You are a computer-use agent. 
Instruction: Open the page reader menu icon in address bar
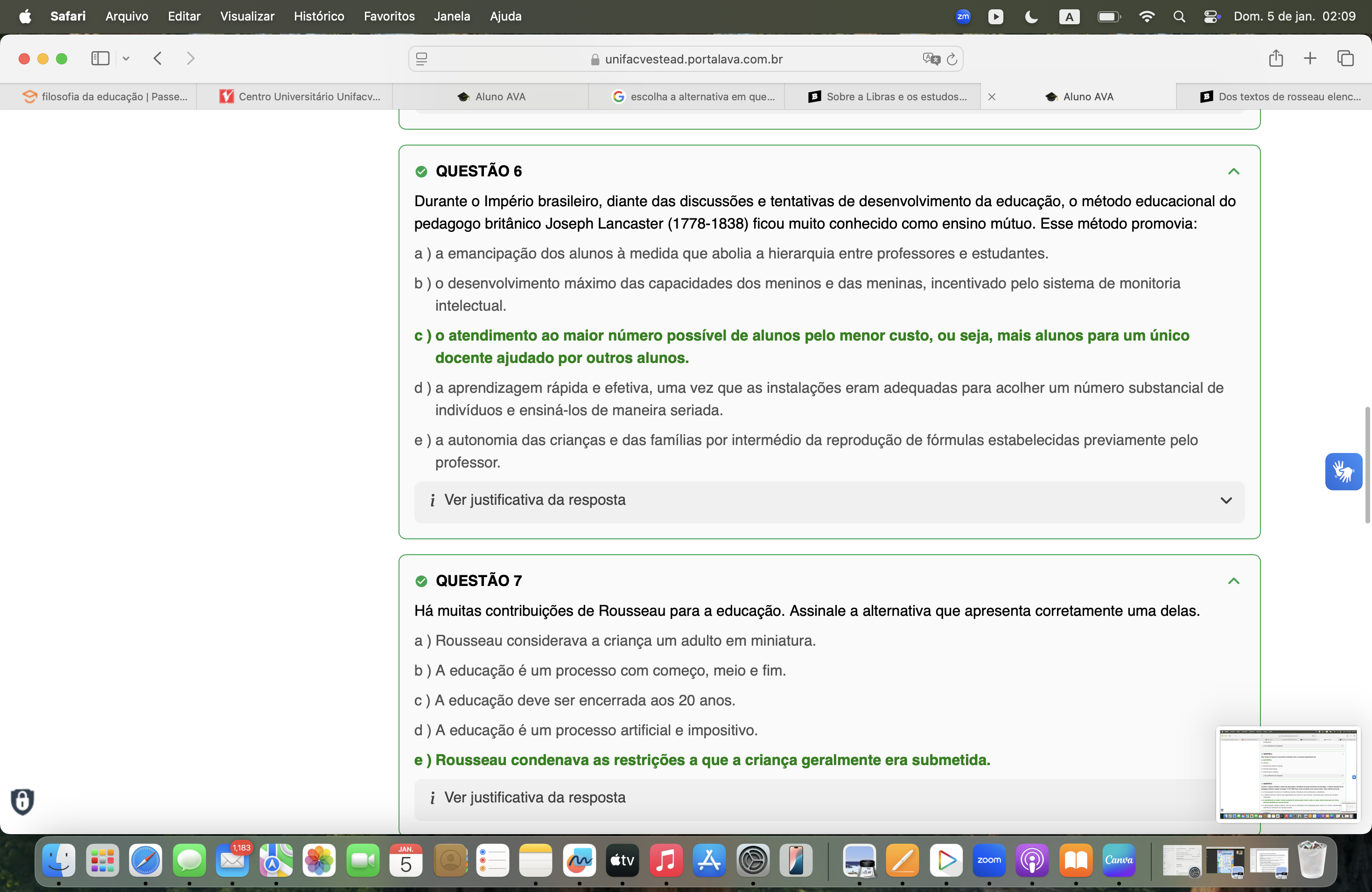pyautogui.click(x=421, y=59)
